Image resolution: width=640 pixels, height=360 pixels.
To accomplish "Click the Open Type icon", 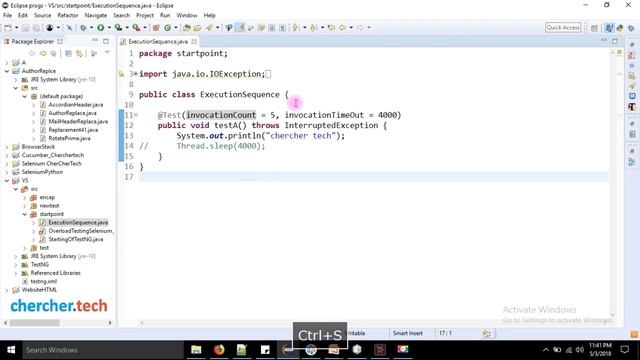I will pos(187,28).
